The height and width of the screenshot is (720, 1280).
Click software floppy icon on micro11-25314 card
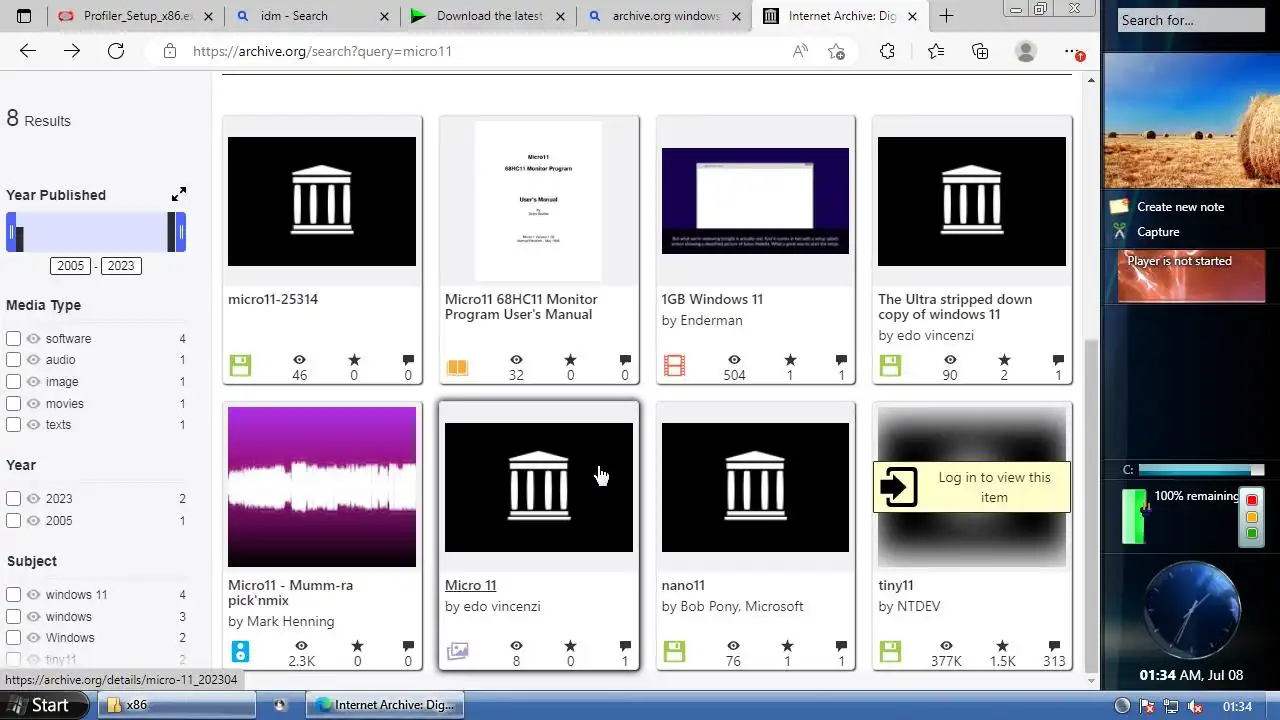[240, 365]
